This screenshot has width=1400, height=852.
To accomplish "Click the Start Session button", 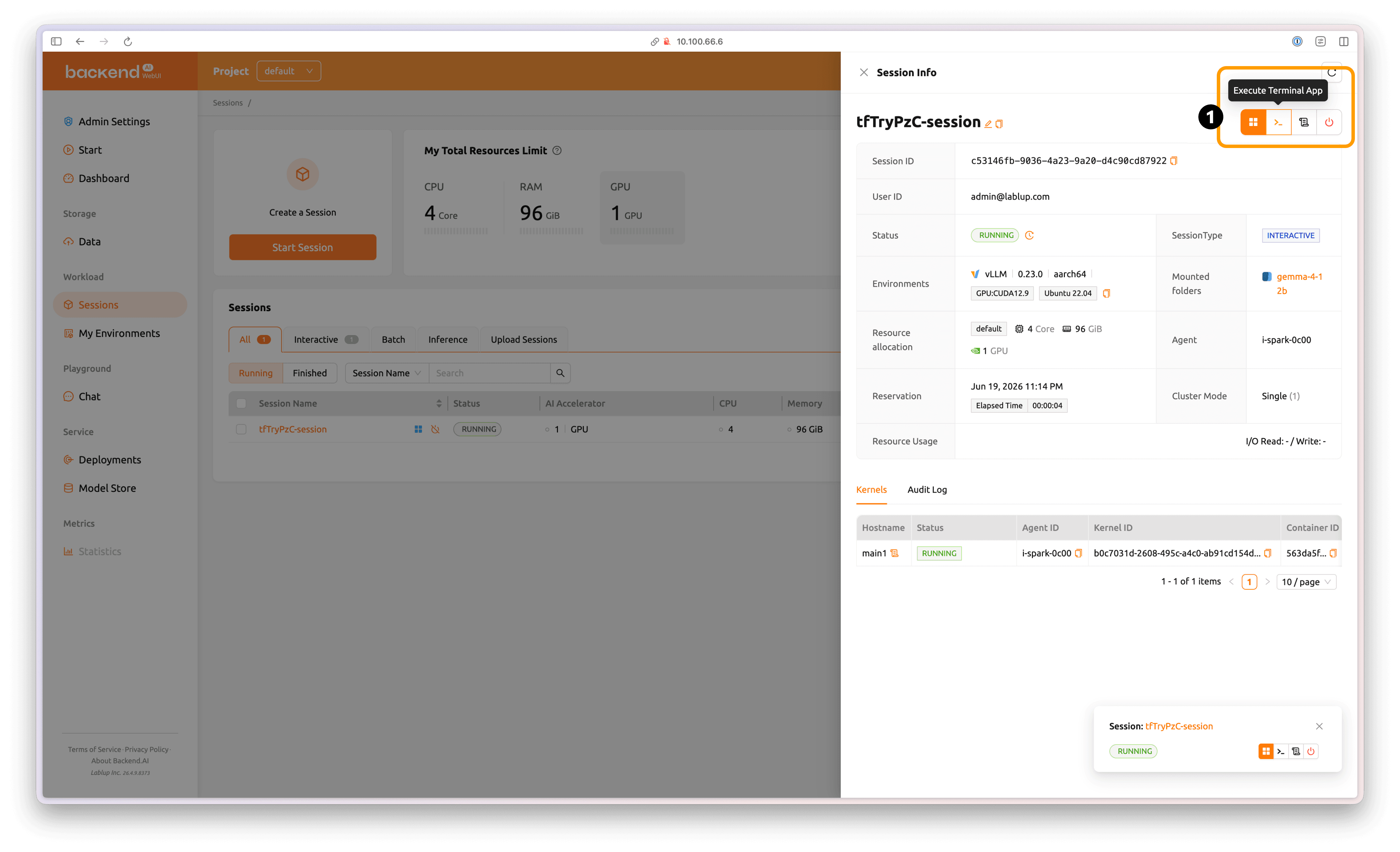I will click(x=302, y=248).
